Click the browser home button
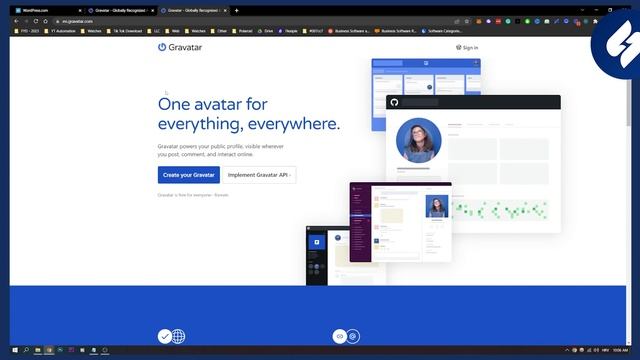 coord(46,21)
